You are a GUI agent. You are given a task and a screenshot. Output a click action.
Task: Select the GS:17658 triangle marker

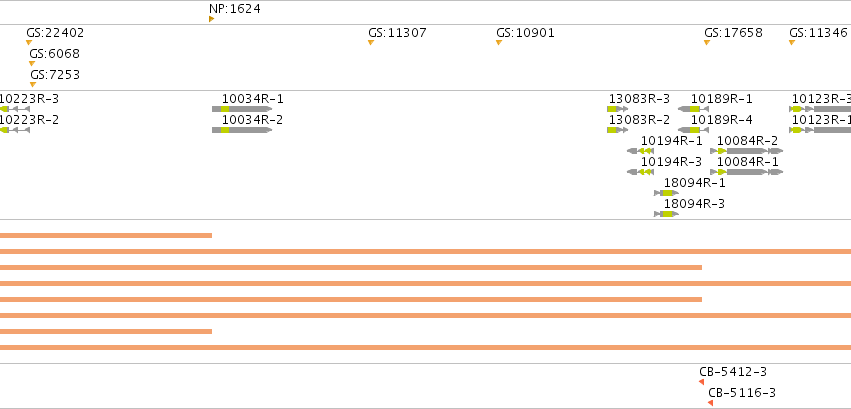pos(707,42)
